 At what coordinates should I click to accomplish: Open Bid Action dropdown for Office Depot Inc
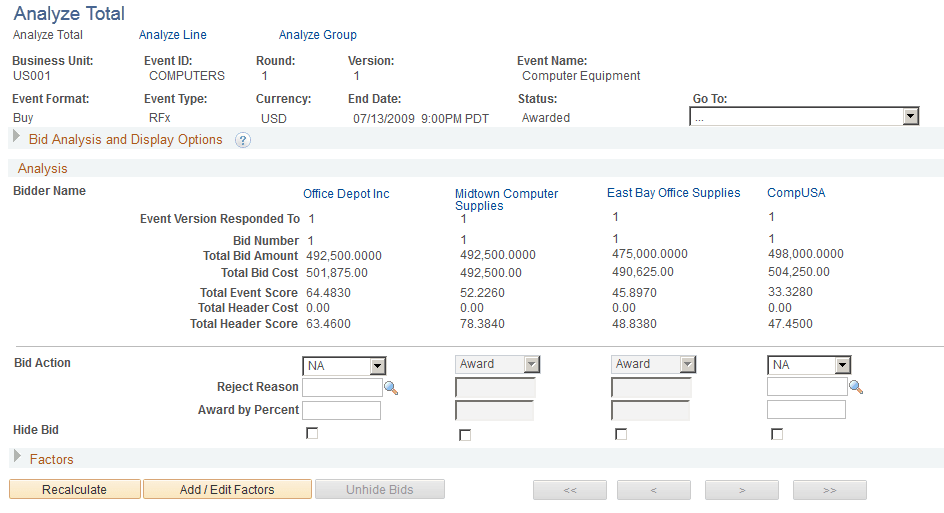pos(344,365)
